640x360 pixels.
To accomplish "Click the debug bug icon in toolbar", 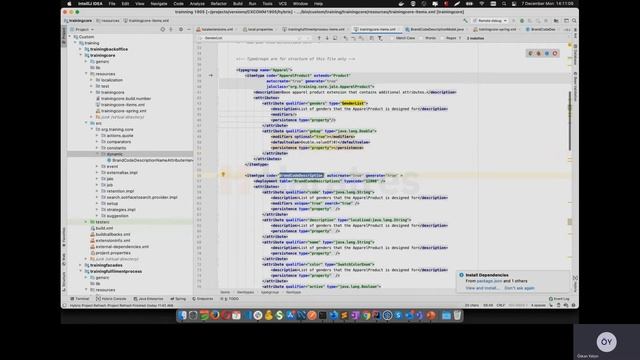I will 522,20.
